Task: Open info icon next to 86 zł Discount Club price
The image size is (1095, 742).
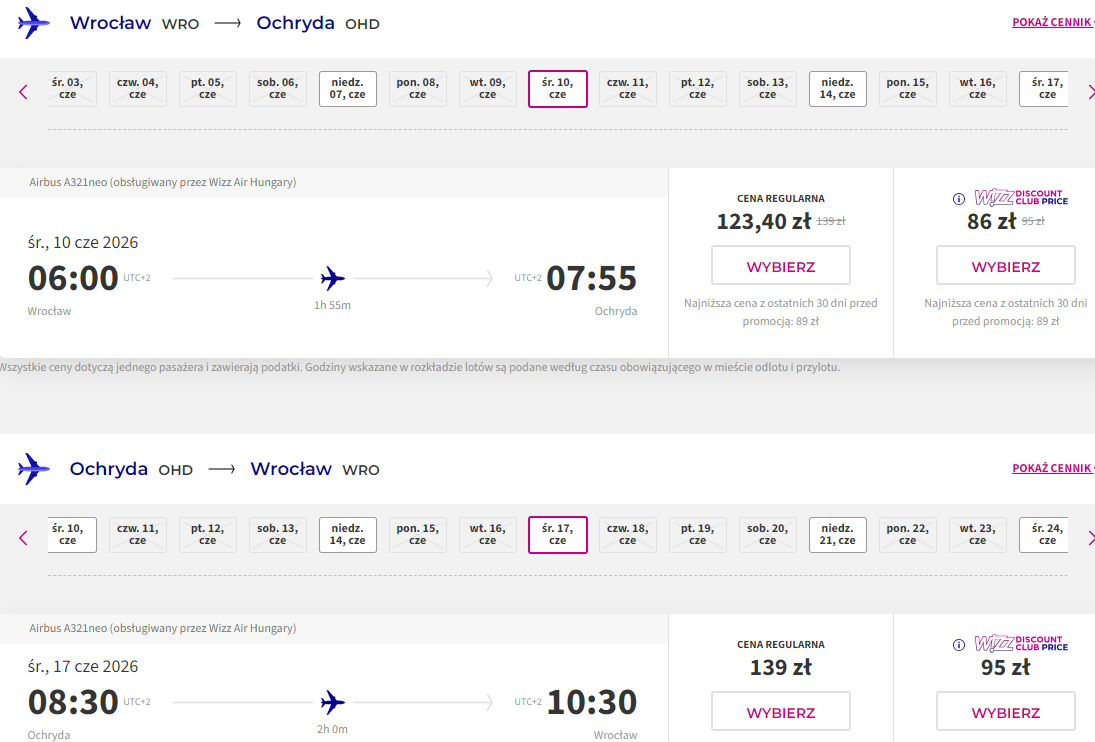Action: (x=959, y=199)
